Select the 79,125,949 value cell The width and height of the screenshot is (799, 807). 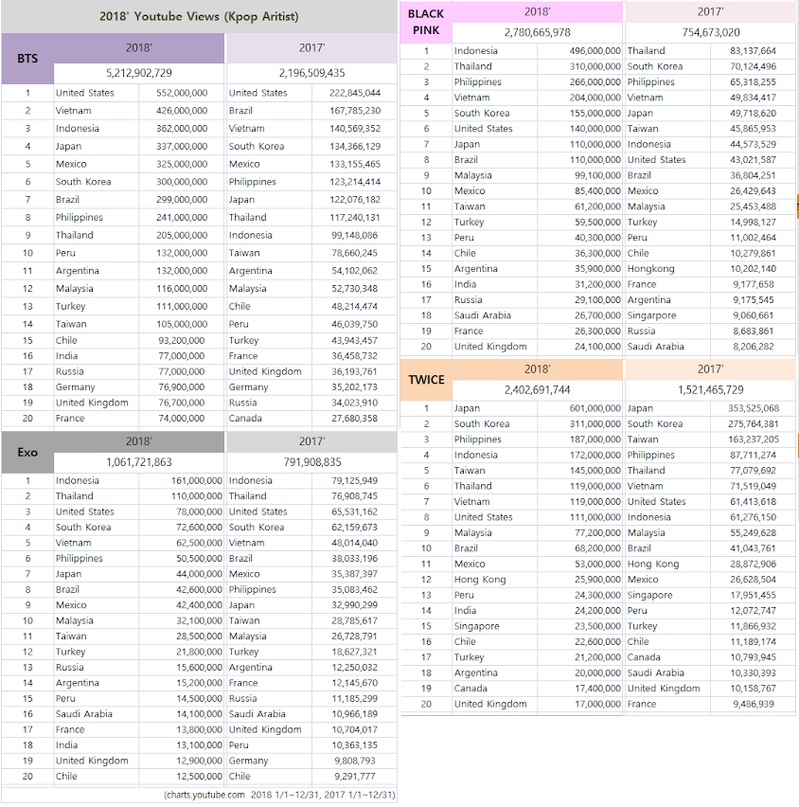click(355, 481)
